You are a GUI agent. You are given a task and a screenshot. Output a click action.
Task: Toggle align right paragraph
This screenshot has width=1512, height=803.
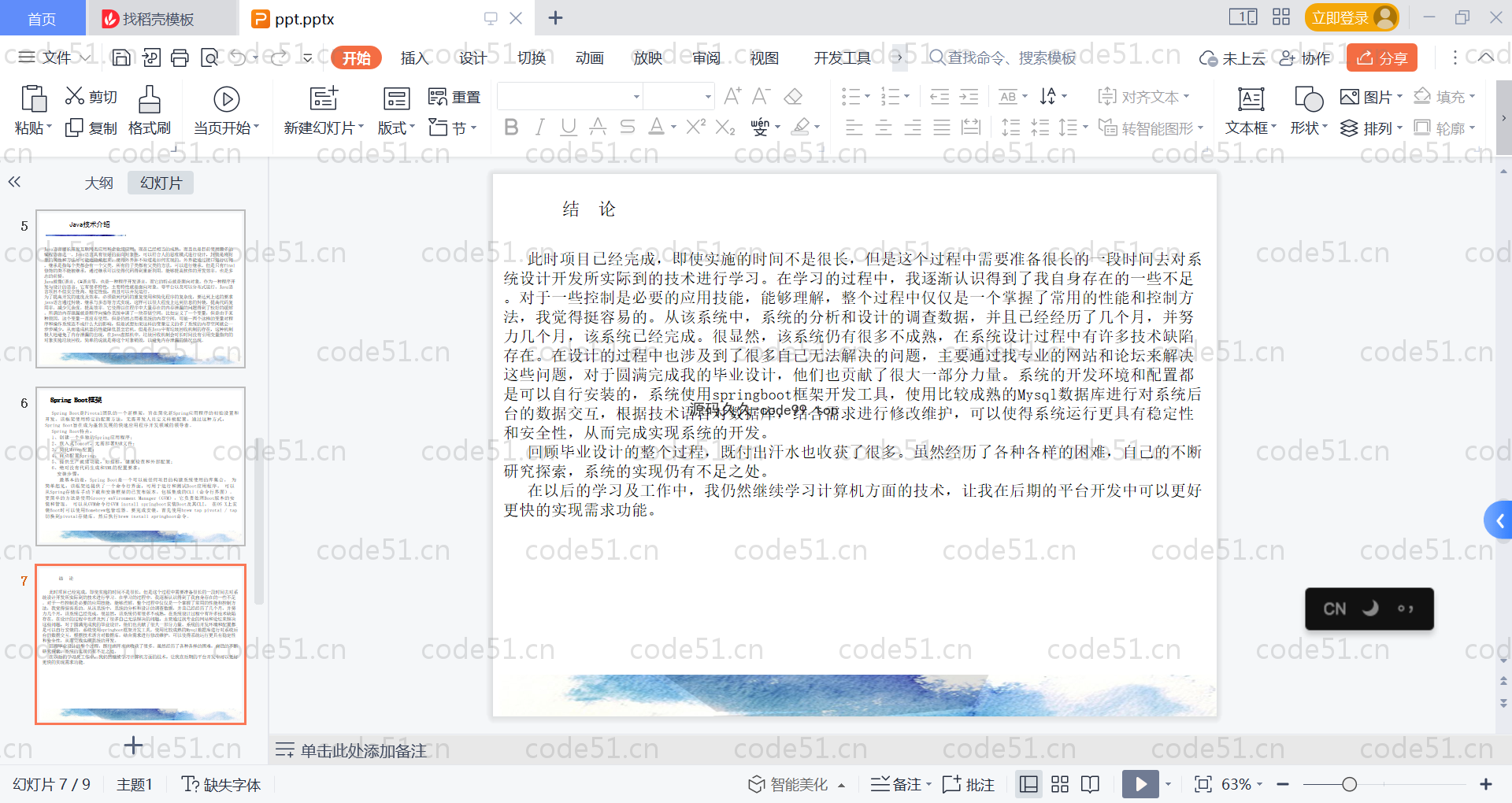913,127
